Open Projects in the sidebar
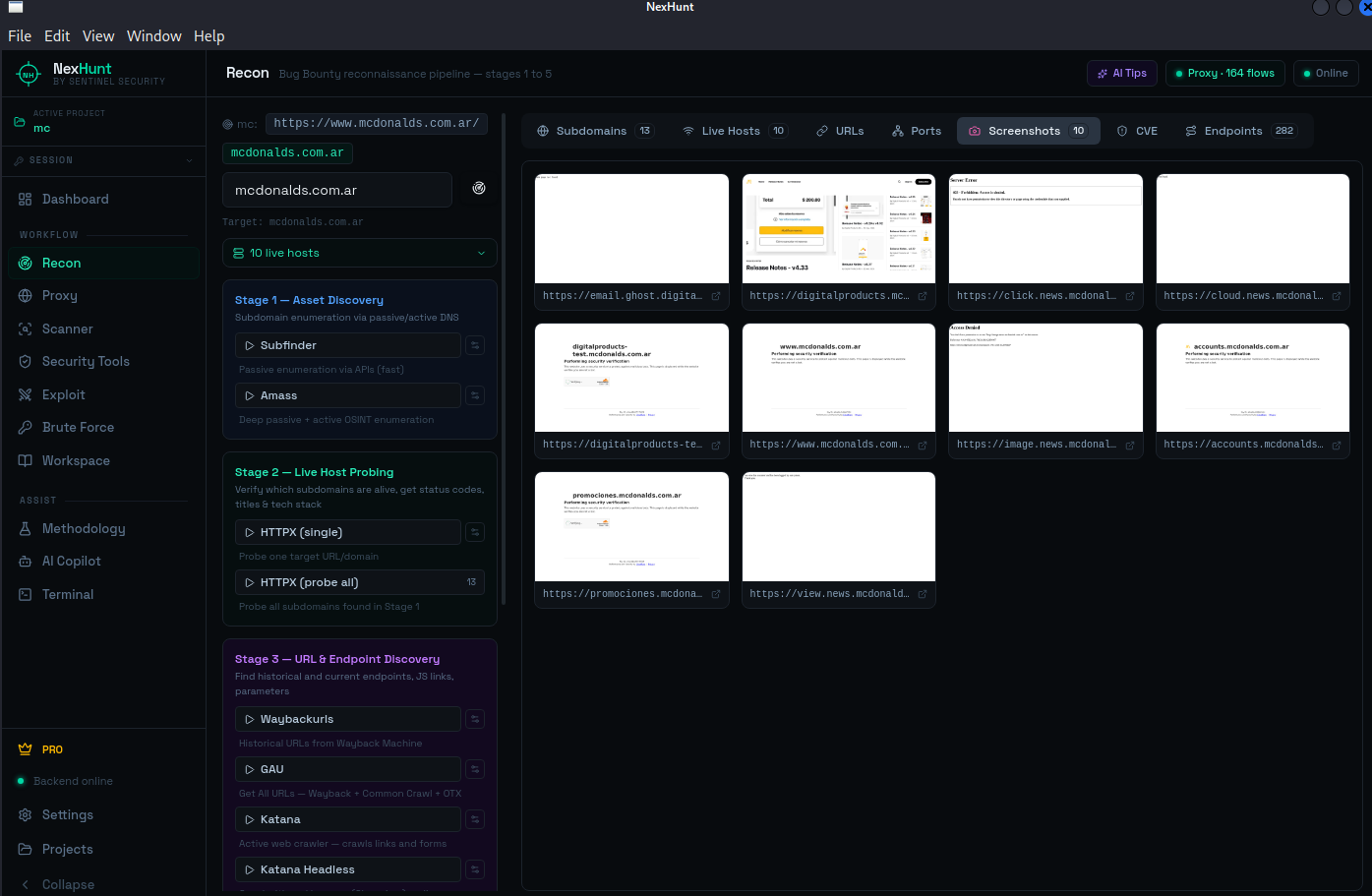This screenshot has height=896, width=1372. pos(103,849)
